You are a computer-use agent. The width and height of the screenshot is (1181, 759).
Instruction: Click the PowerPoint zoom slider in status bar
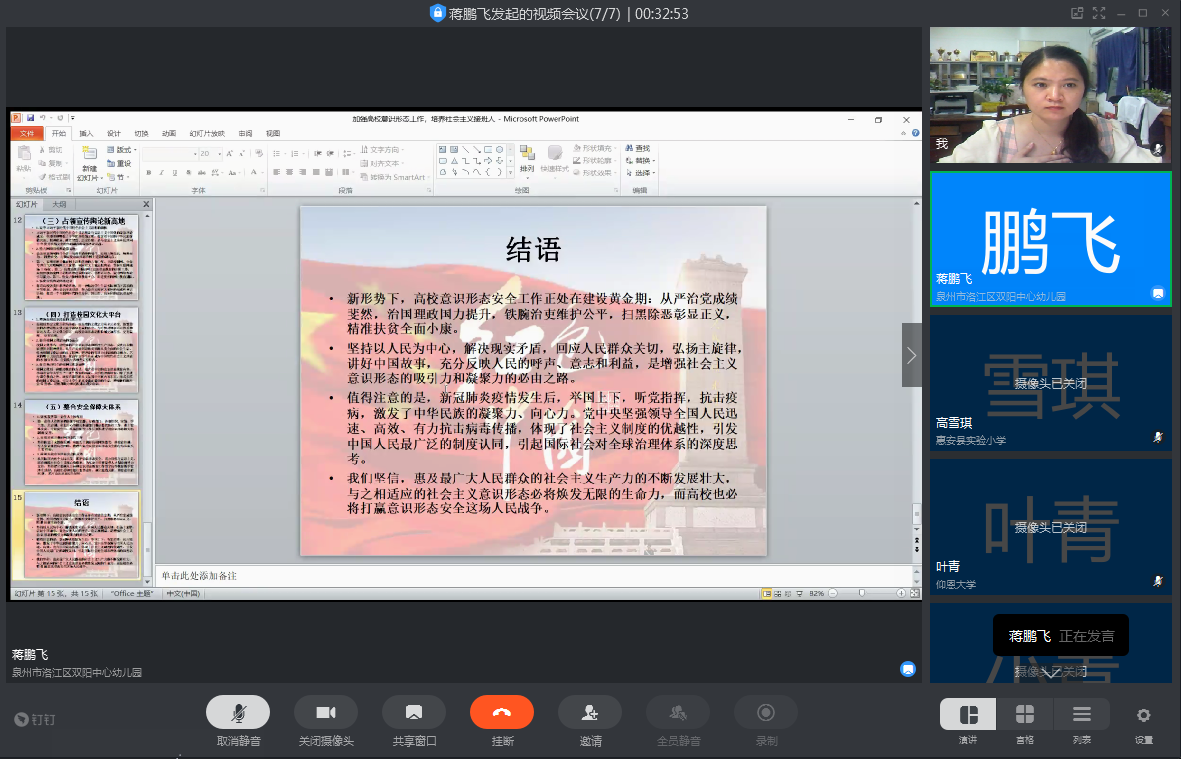862,593
